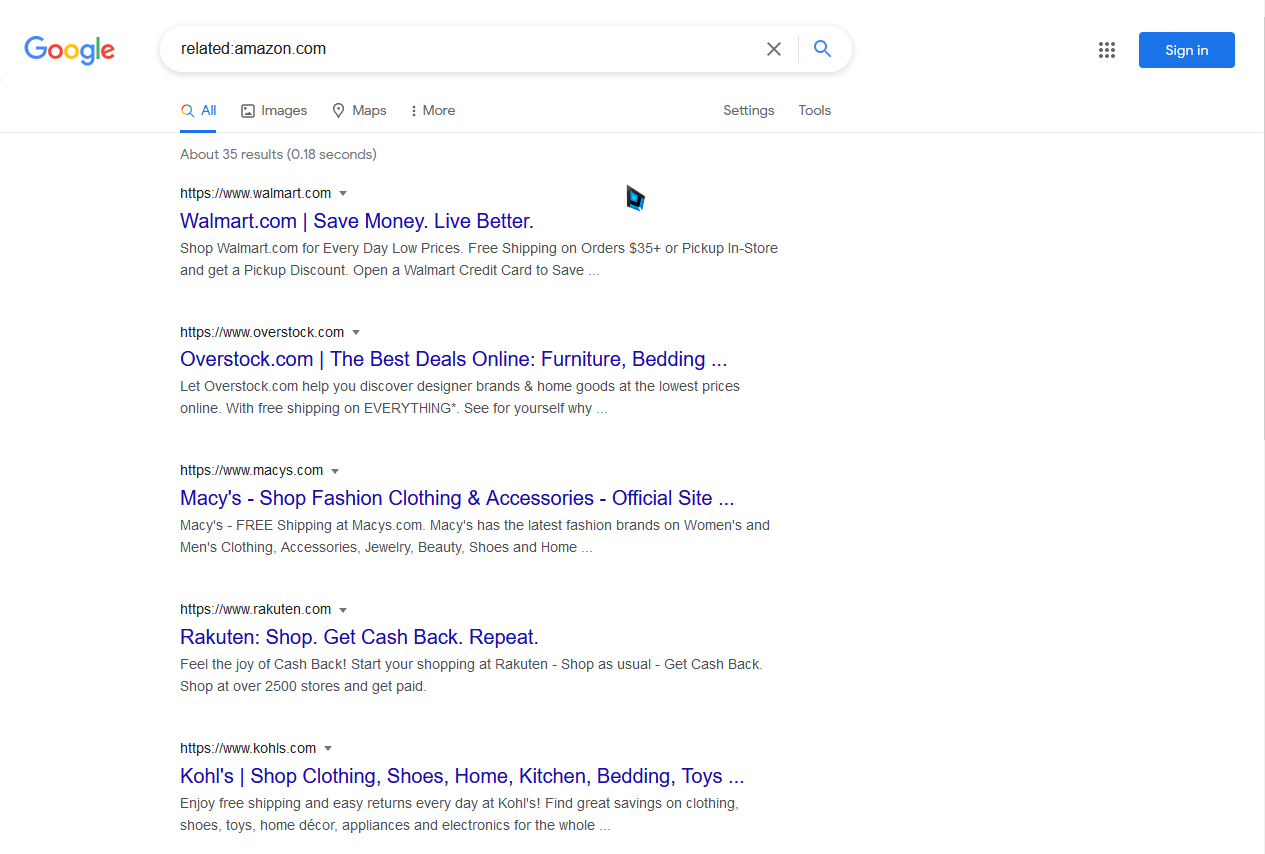Switch to the Images tab

pyautogui.click(x=274, y=111)
